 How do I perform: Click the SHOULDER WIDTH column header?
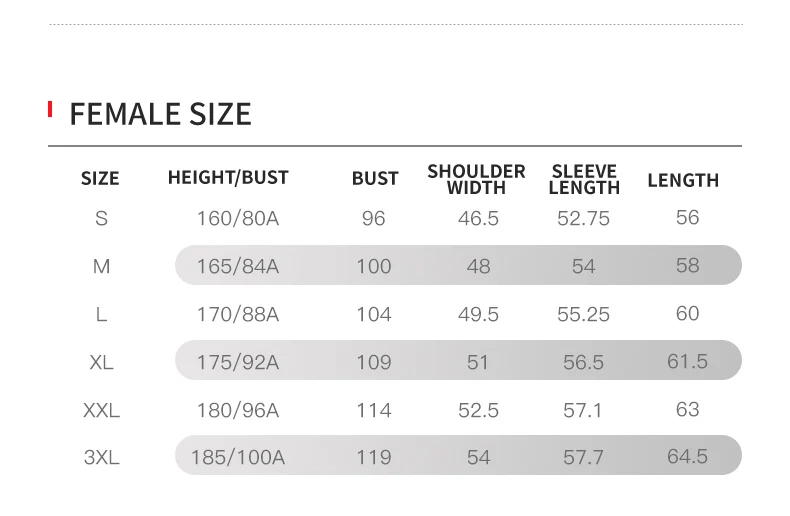pyautogui.click(x=476, y=179)
